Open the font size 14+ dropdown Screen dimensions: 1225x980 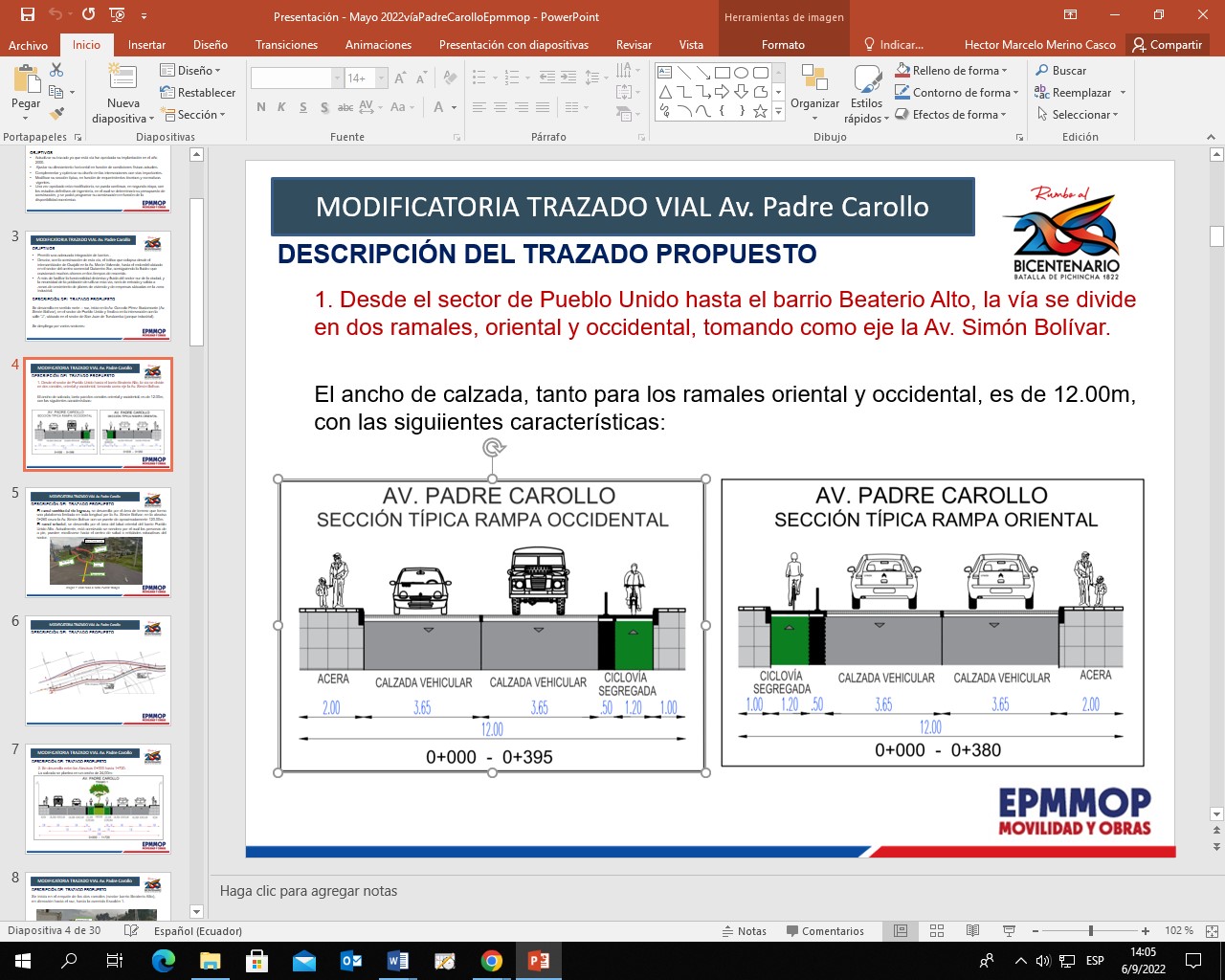click(x=382, y=78)
